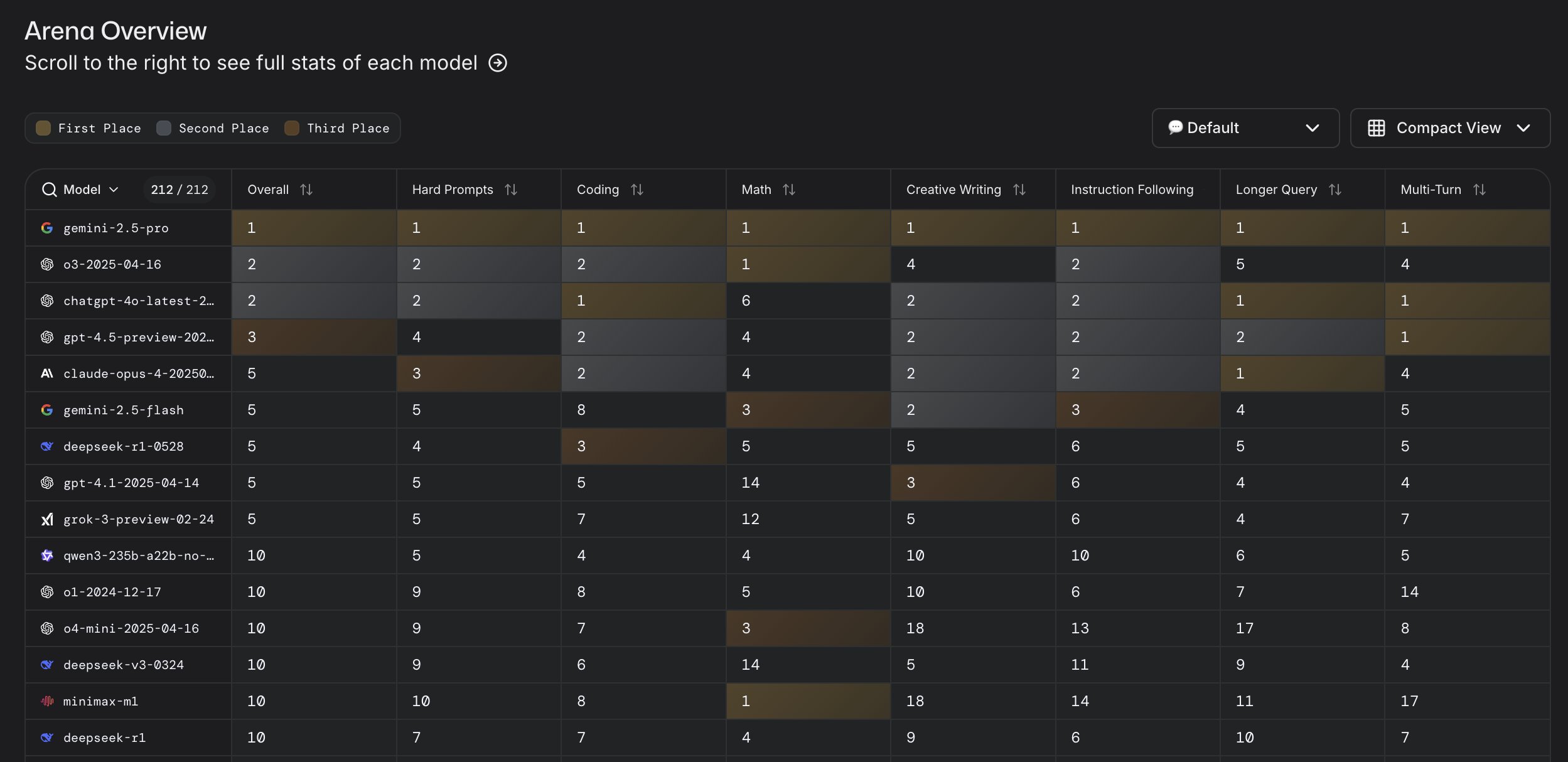Select the gemini-2.5-pro model name
Image resolution: width=1568 pixels, height=762 pixels.
tap(116, 228)
